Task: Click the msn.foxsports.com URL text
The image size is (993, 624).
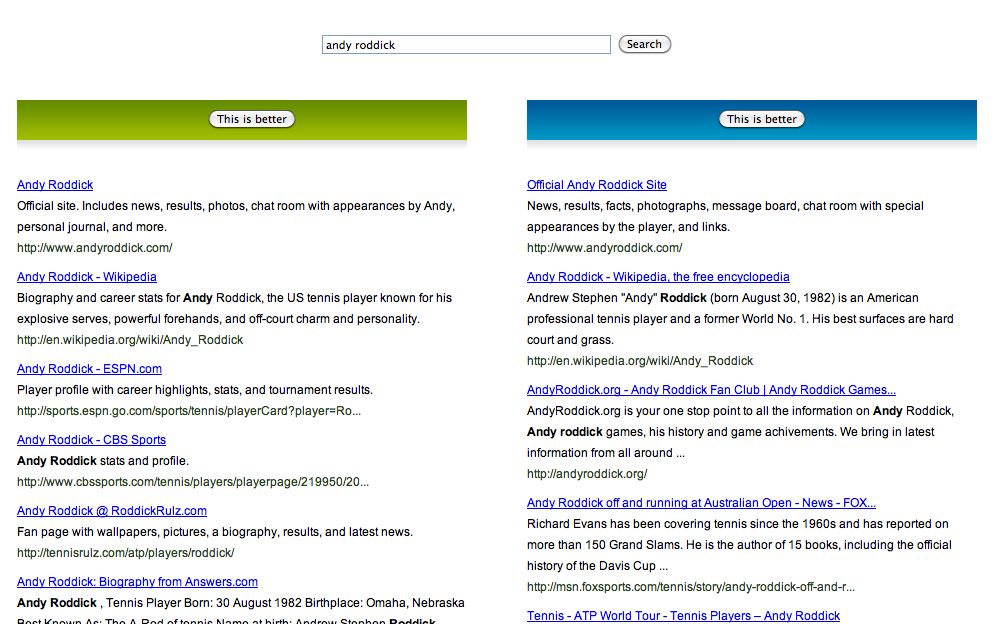Action: pos(689,586)
